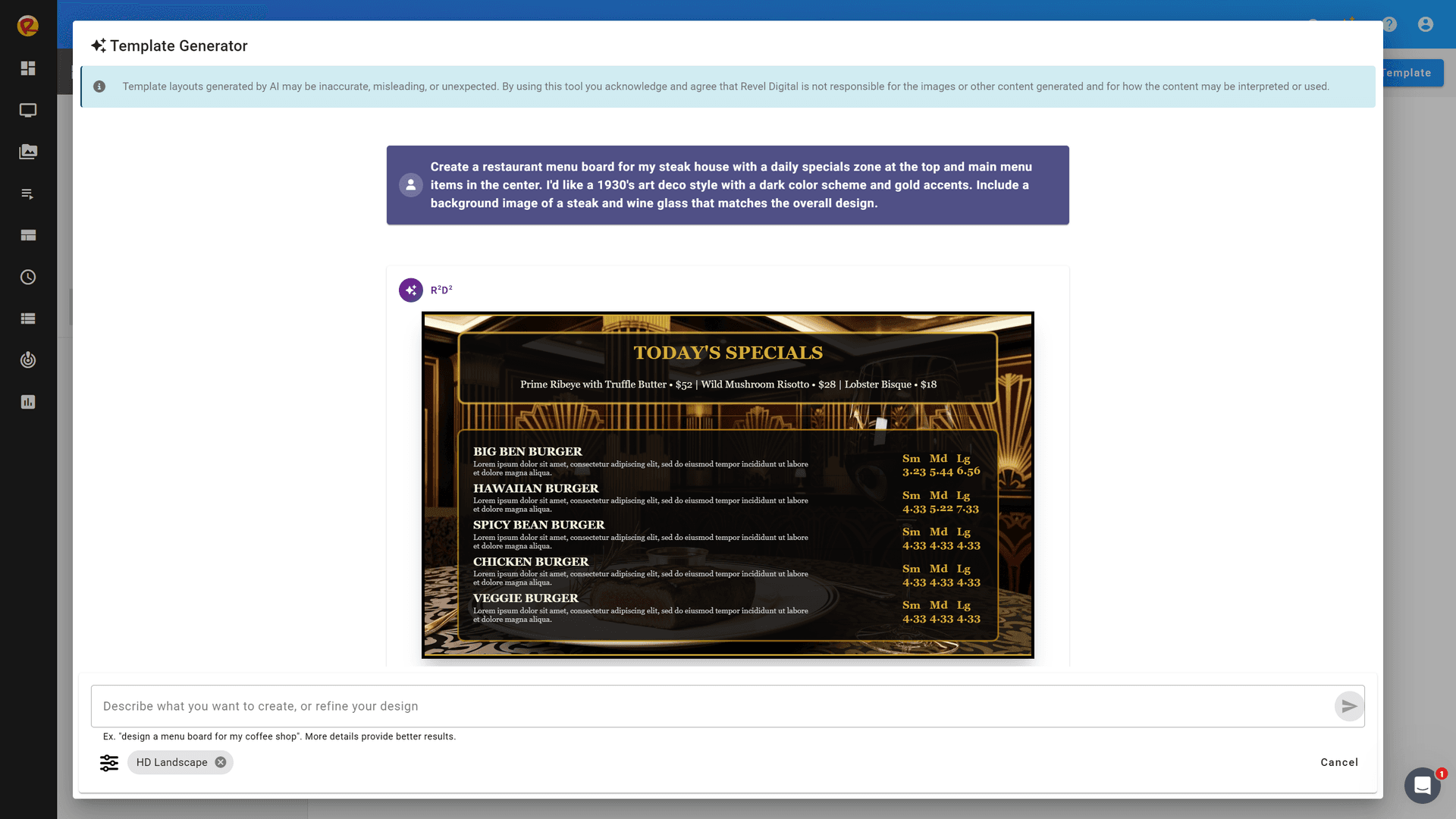Open the help question mark icon
Viewport: 1456px width, 819px height.
1389,24
